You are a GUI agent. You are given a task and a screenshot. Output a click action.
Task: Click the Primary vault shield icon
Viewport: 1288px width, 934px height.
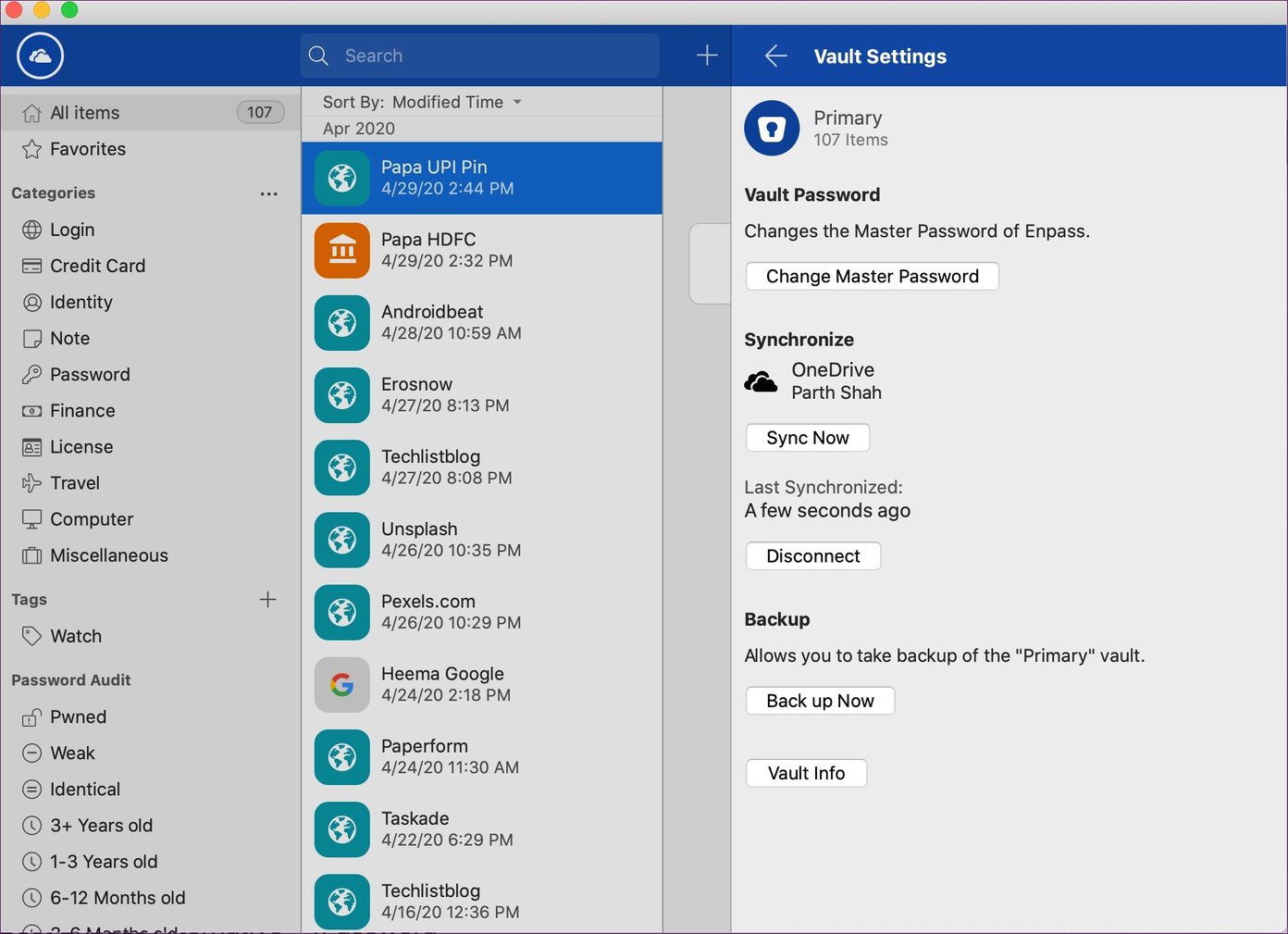click(772, 129)
